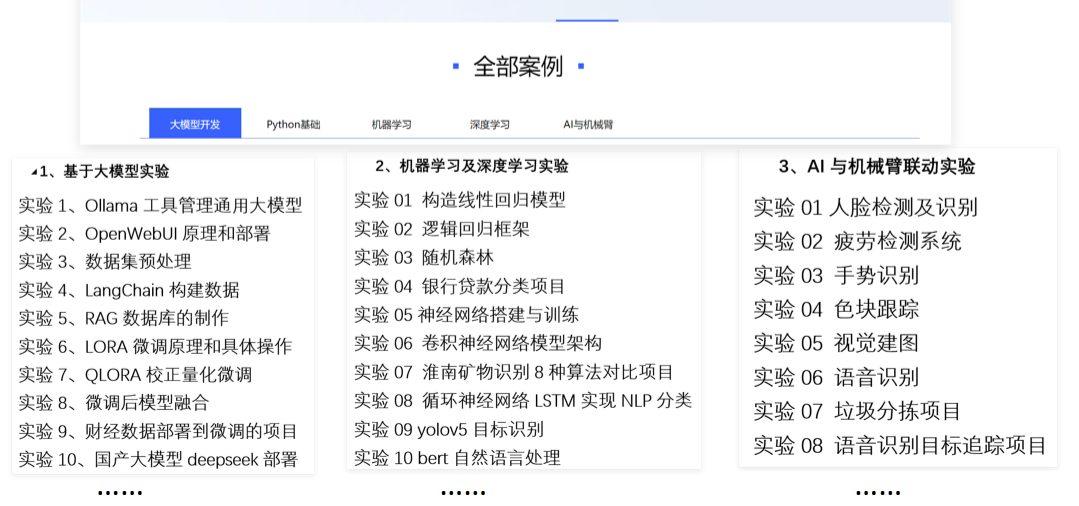Select 实验 09 yolov5 目标识别
Image resolution: width=1079 pixels, height=506 pixels.
449,430
